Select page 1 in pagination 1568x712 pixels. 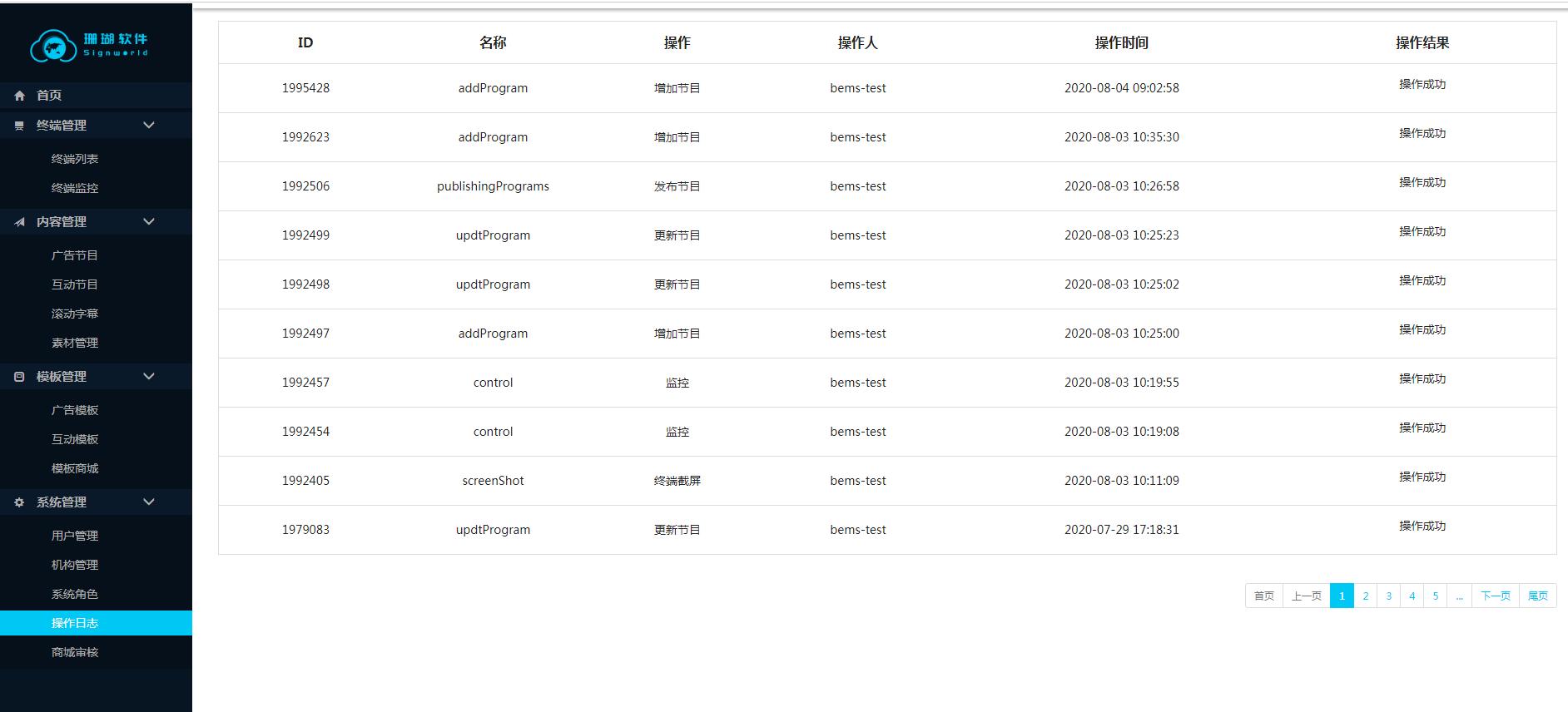1342,596
